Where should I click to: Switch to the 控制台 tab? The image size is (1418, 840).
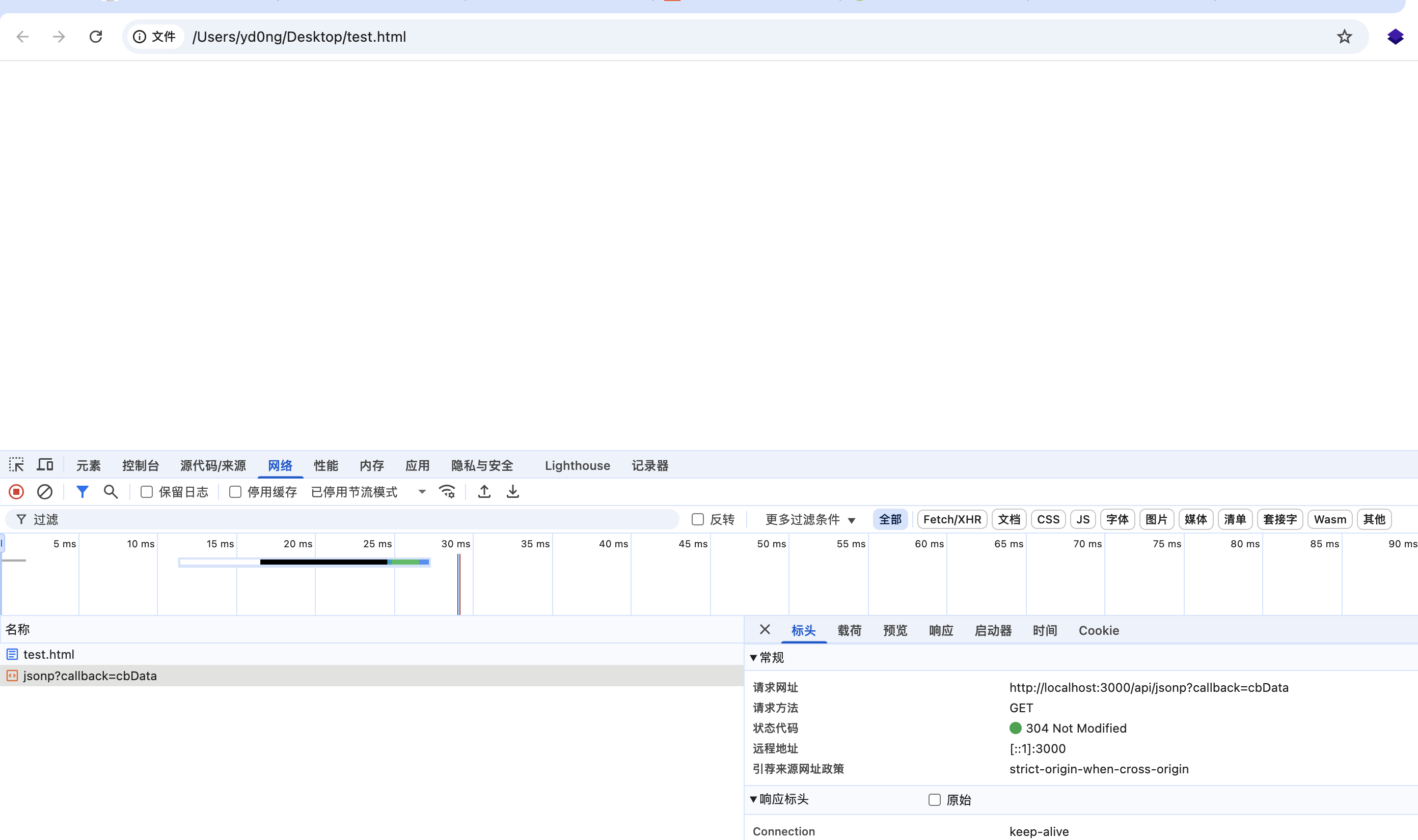pos(141,466)
